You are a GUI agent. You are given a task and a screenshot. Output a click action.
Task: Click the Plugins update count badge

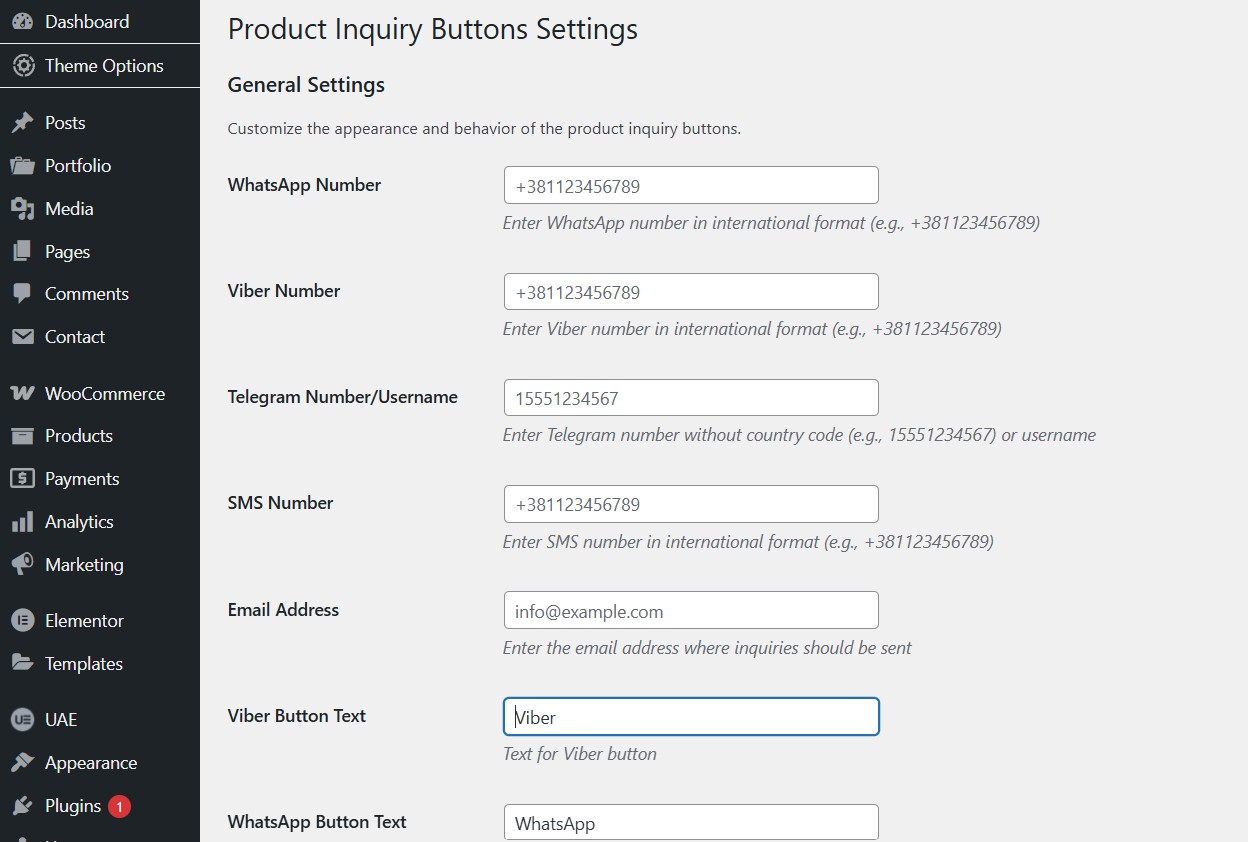tap(119, 806)
